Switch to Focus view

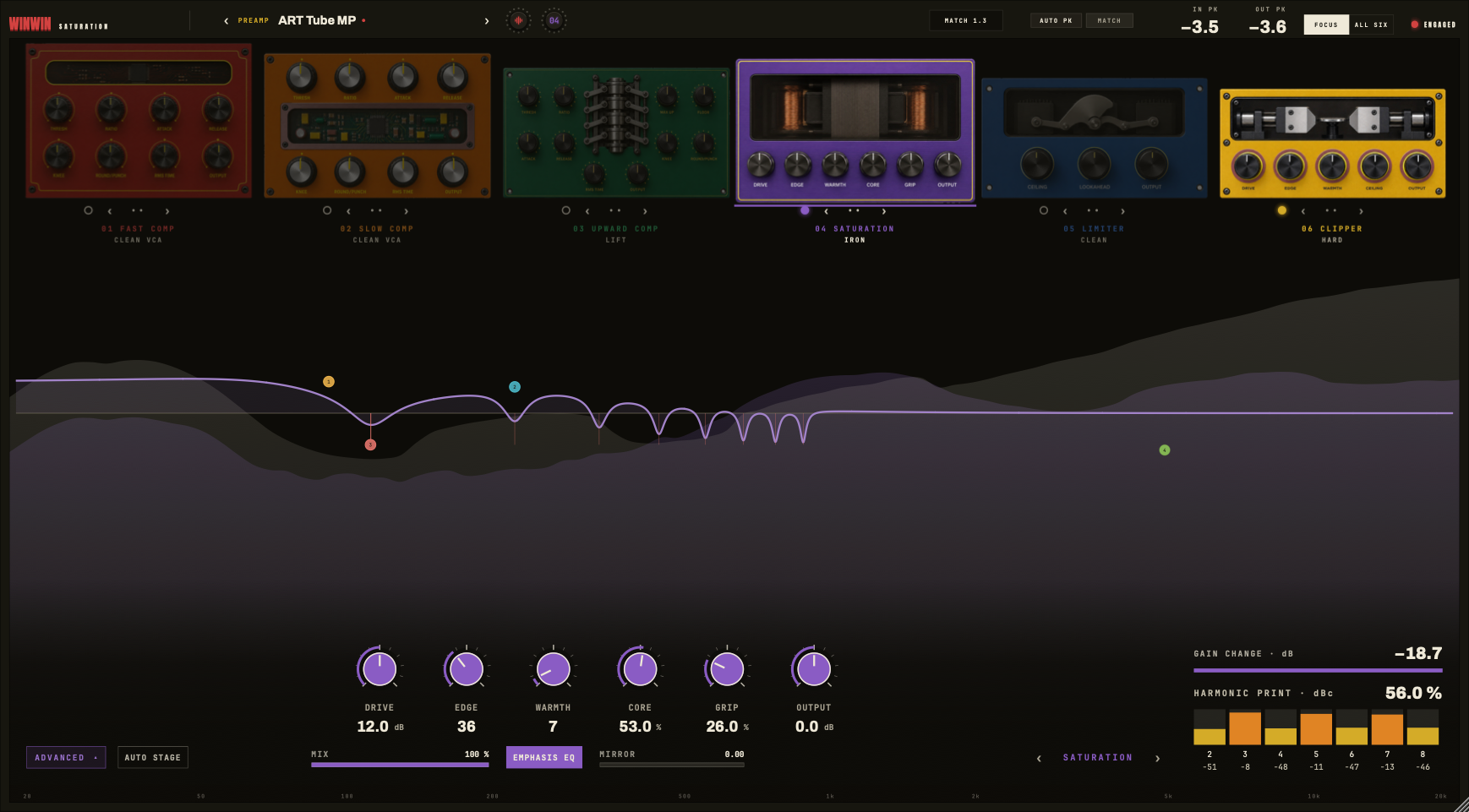point(1326,25)
